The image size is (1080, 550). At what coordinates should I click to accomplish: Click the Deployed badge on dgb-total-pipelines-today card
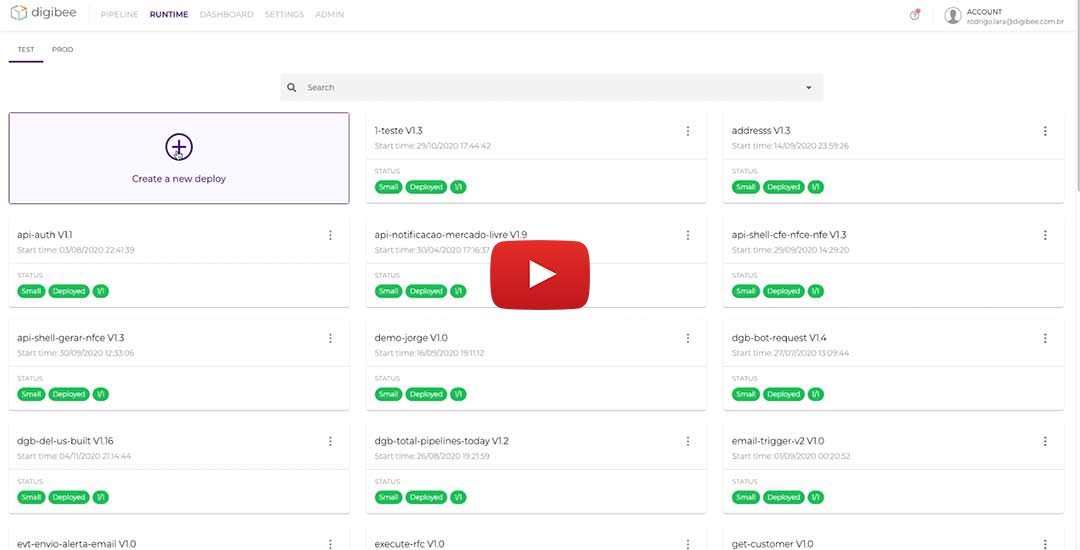(x=426, y=498)
